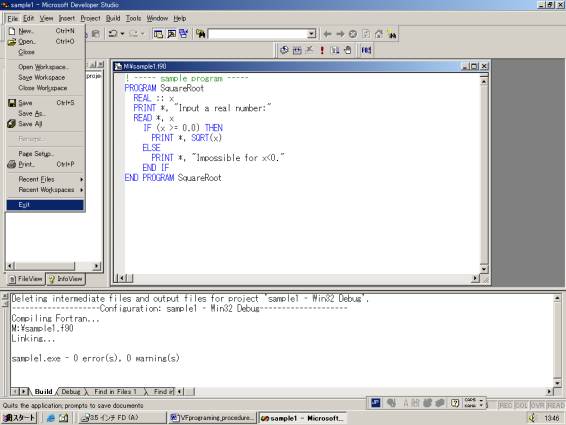Select Close Workspace in File menu
Image resolution: width=566 pixels, height=425 pixels.
coord(45,88)
